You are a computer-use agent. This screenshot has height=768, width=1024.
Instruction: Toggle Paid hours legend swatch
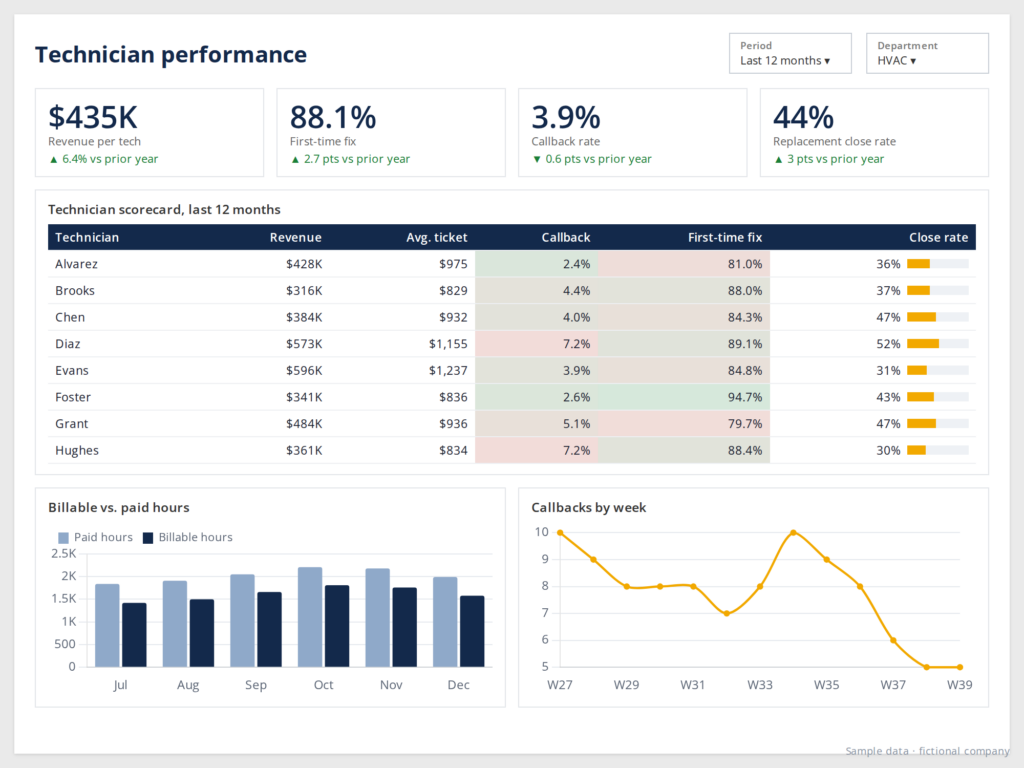pyautogui.click(x=63, y=537)
